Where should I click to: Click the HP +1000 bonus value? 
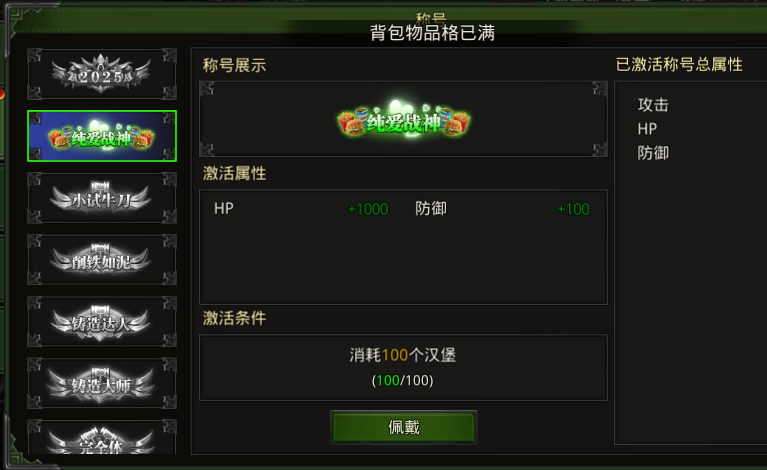(368, 209)
